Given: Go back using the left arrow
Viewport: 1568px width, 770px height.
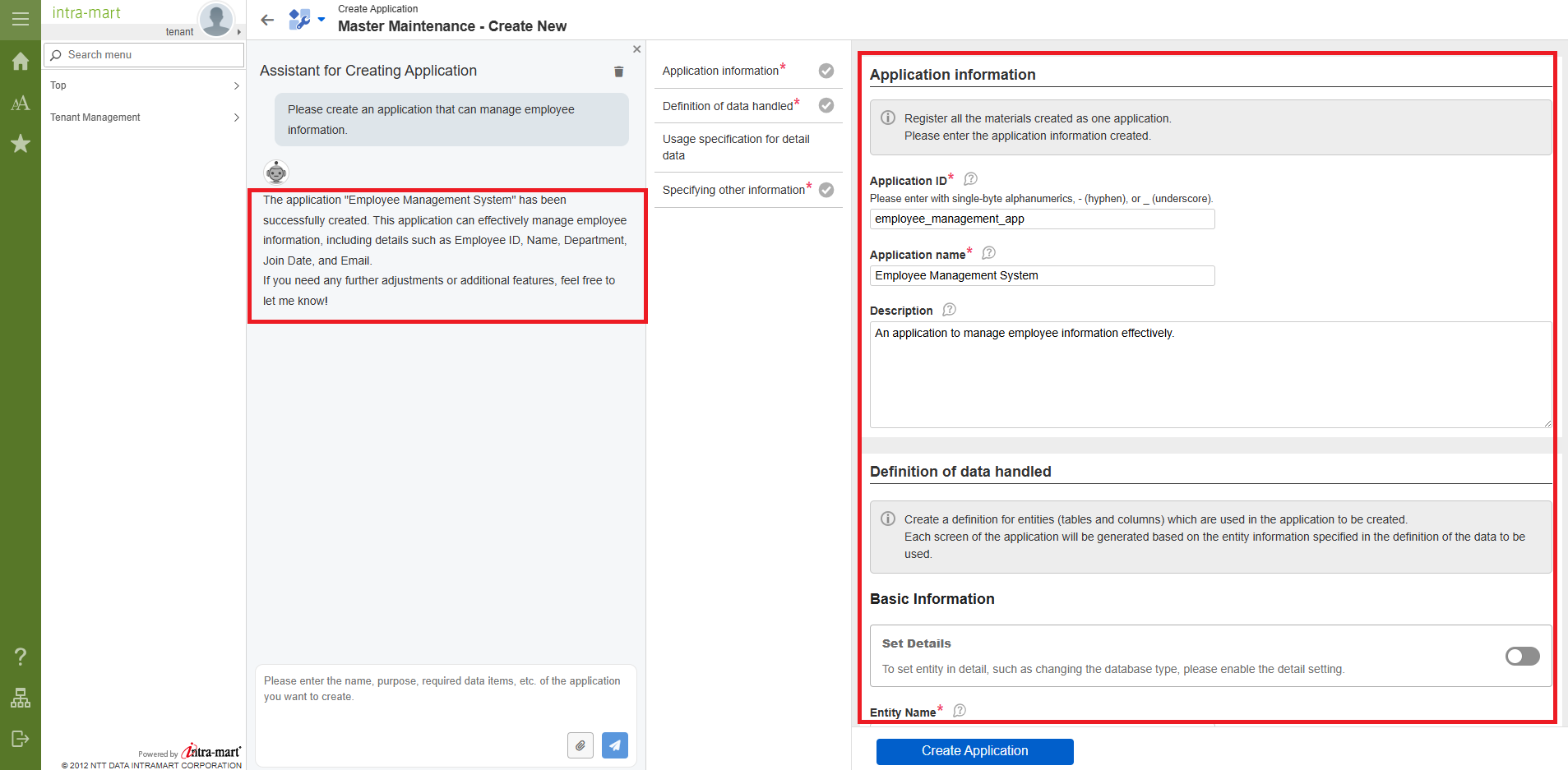Looking at the screenshot, I should tap(267, 20).
